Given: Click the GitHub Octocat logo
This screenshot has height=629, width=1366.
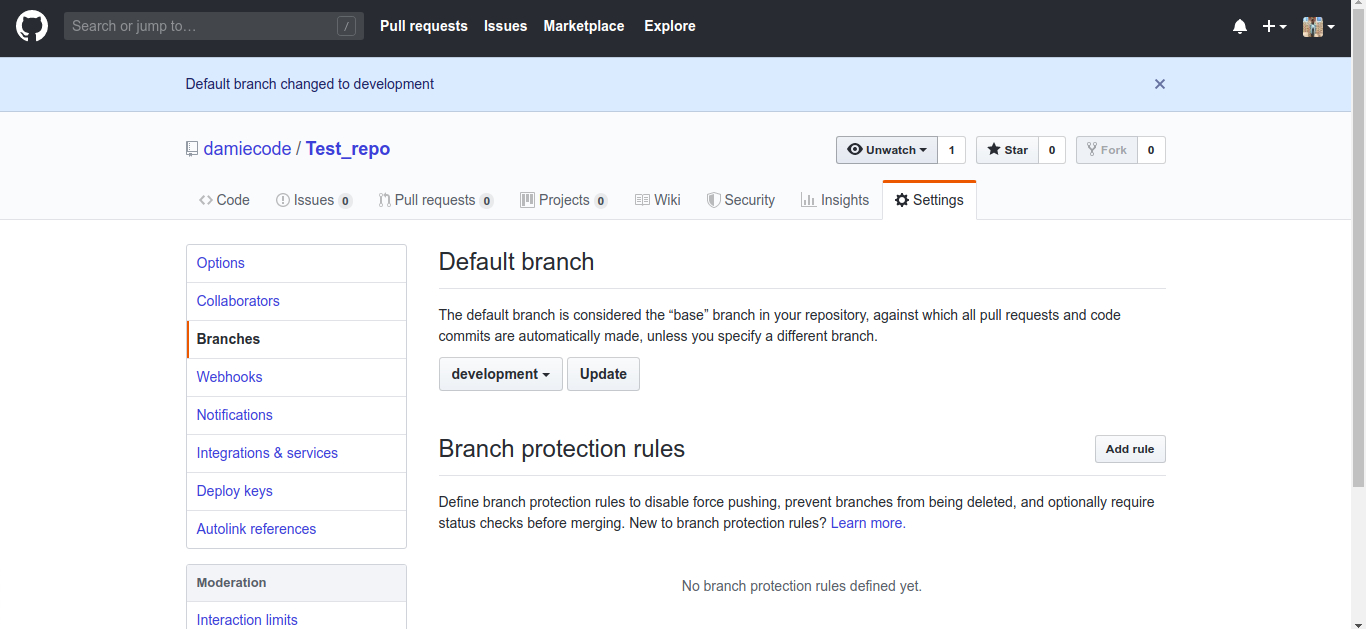Looking at the screenshot, I should click(32, 26).
